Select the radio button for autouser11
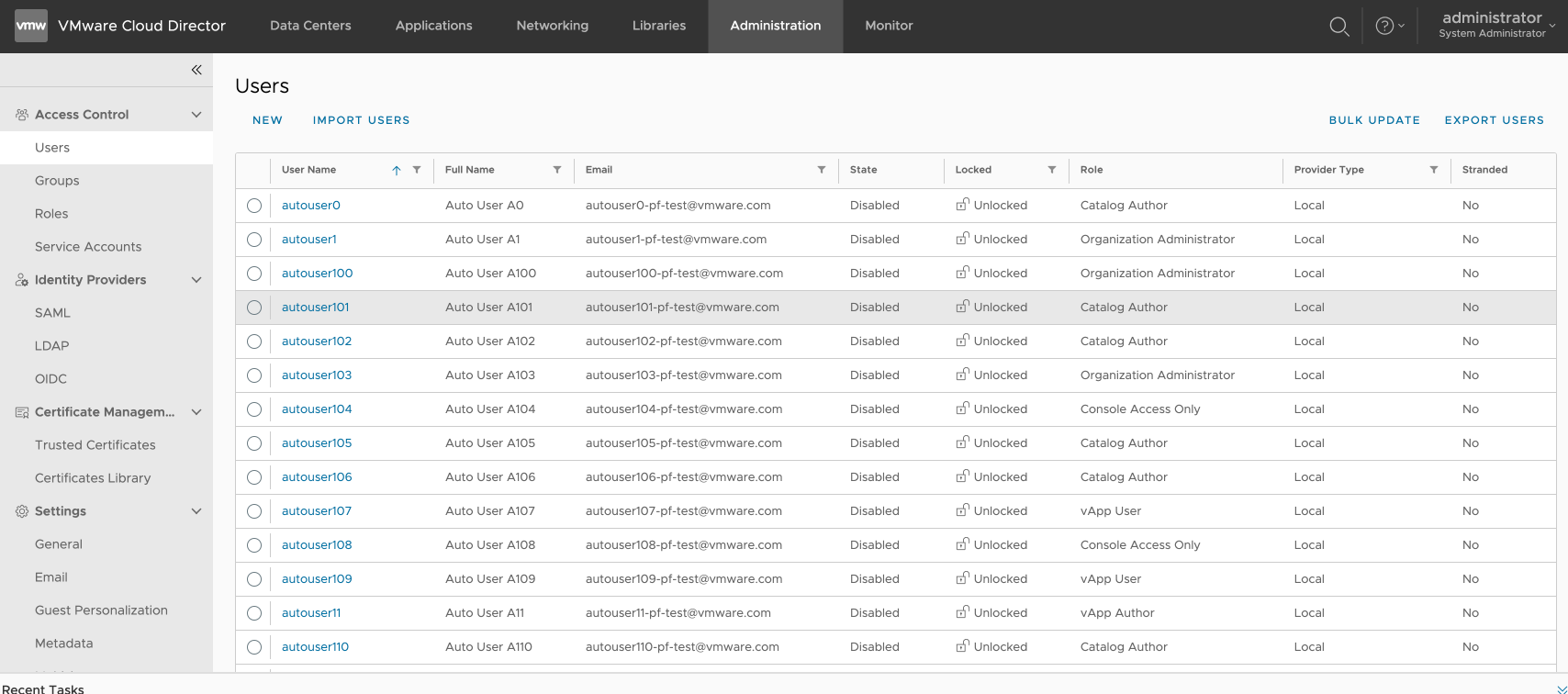This screenshot has height=694, width=1568. 254,613
